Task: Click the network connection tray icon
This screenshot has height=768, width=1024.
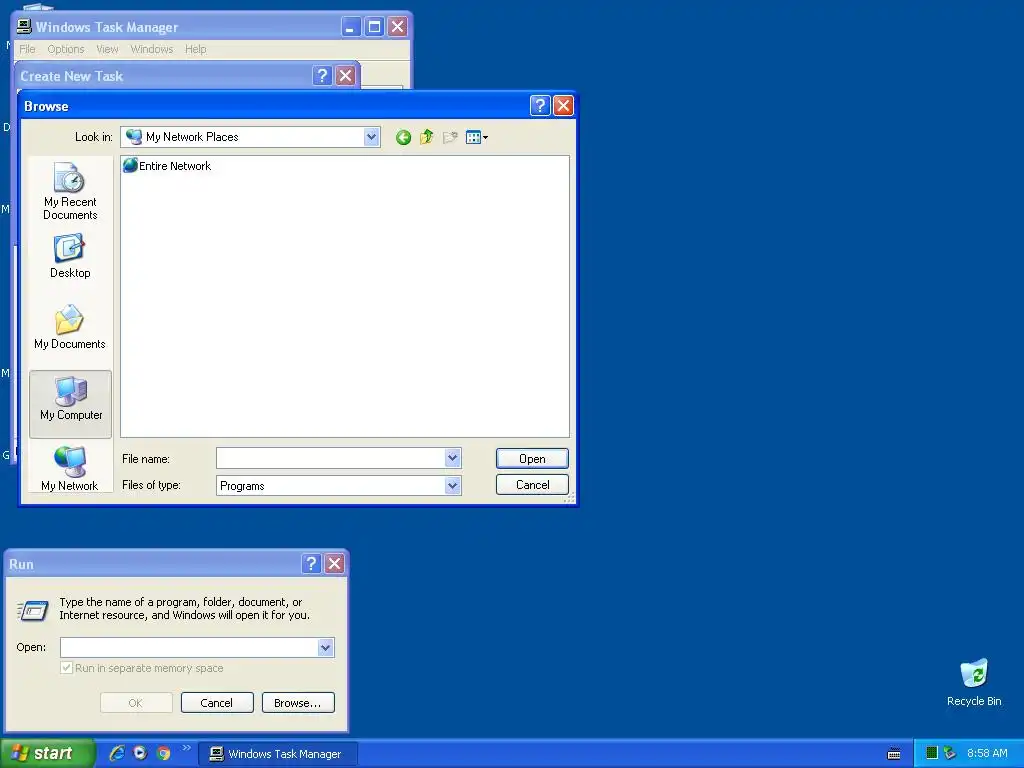Action: point(950,753)
